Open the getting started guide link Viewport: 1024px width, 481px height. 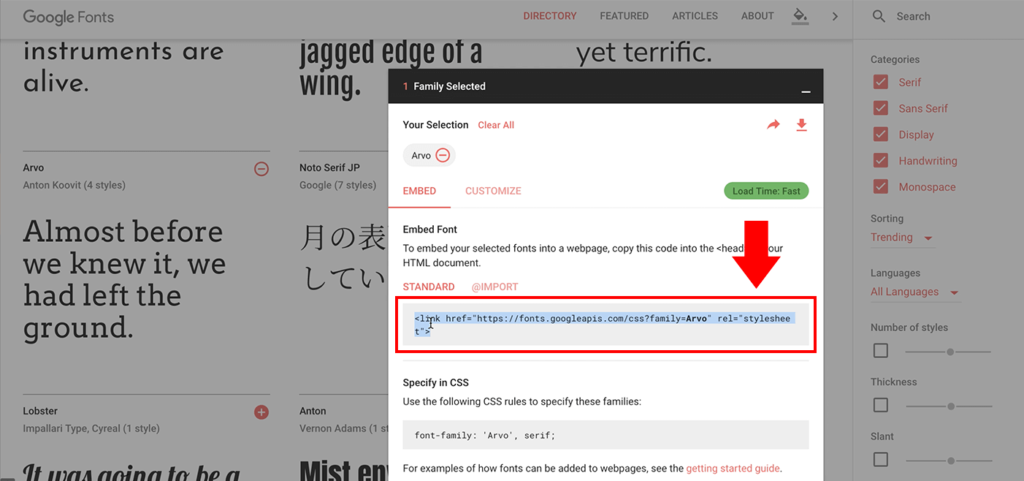point(733,468)
